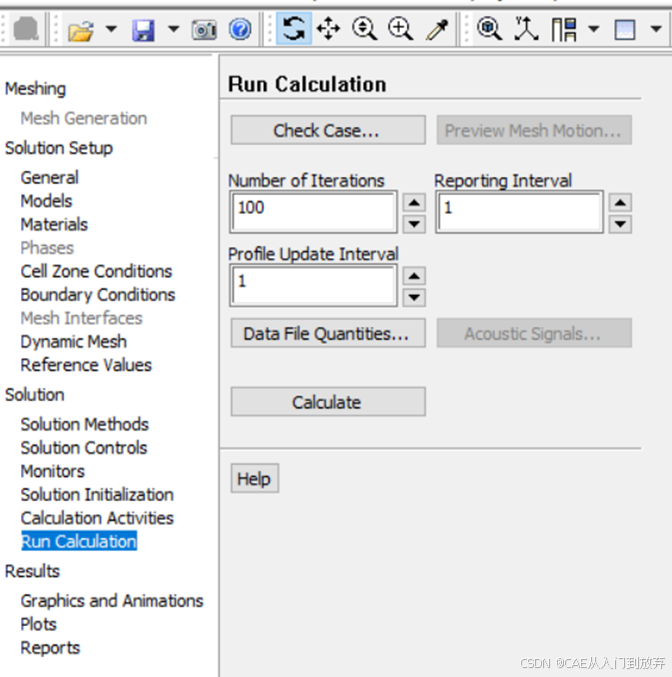Screen dimensions: 672x677
Task: Decrease Reporting Interval with down arrow
Action: pyautogui.click(x=620, y=224)
